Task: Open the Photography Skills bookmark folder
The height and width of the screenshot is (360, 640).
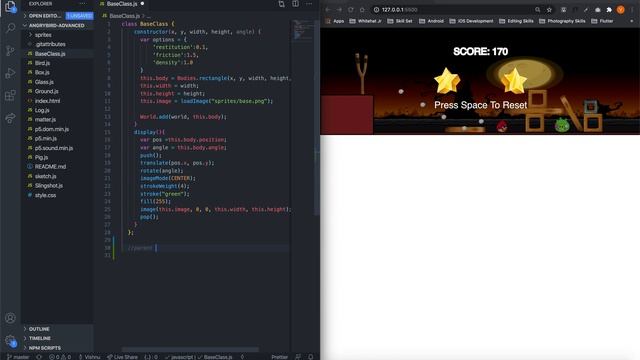Action: click(562, 21)
